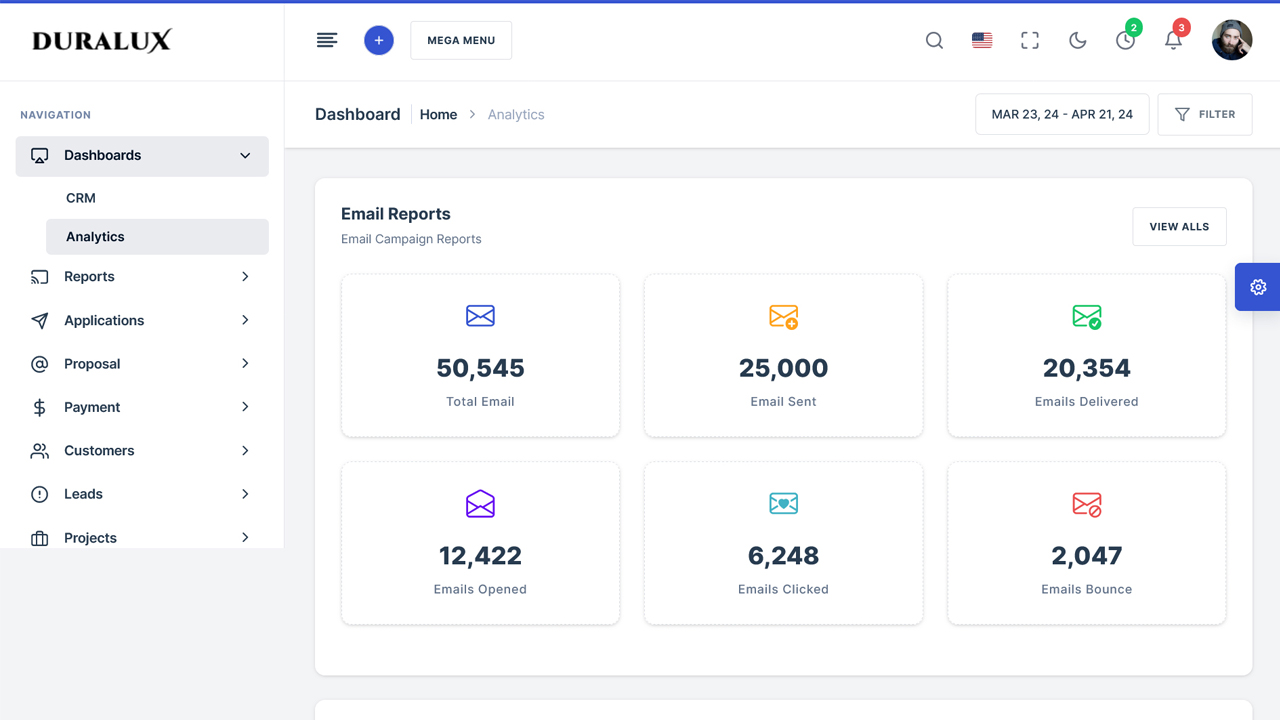Switch language using the US flag
The image size is (1280, 720).
click(x=981, y=40)
